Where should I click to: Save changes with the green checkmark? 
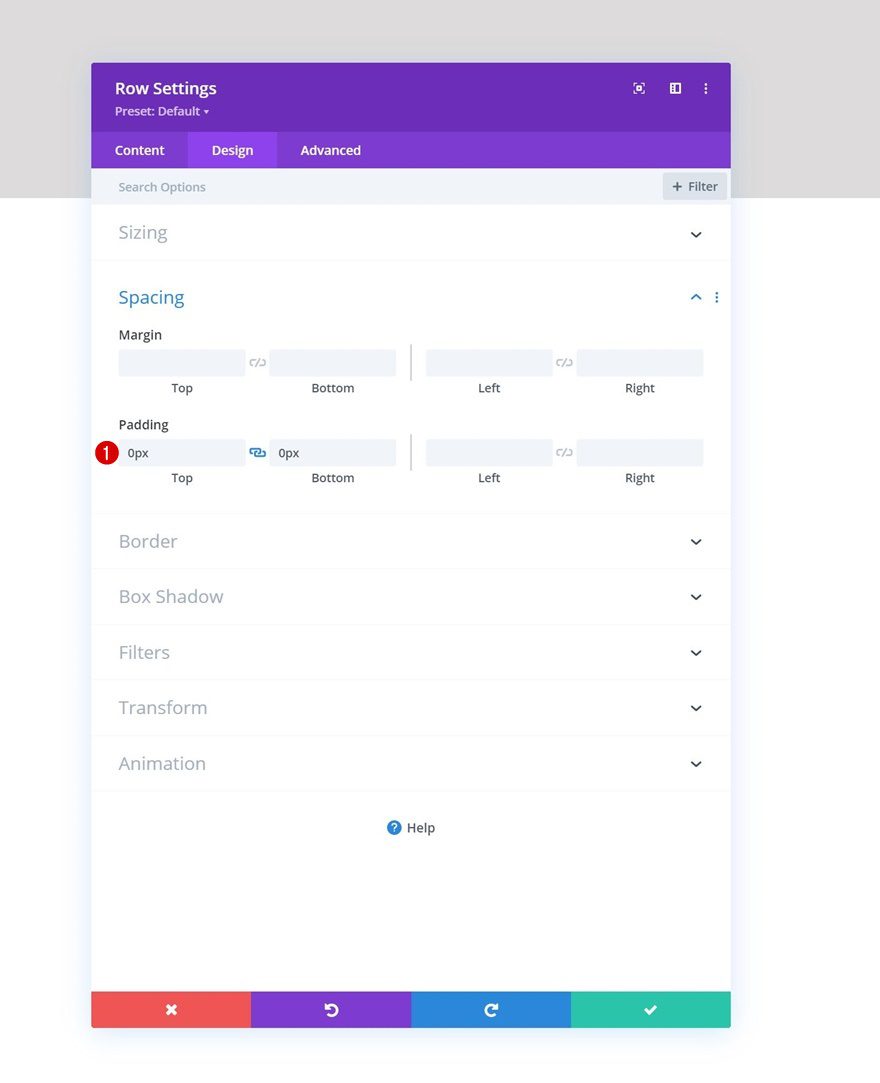point(651,1010)
